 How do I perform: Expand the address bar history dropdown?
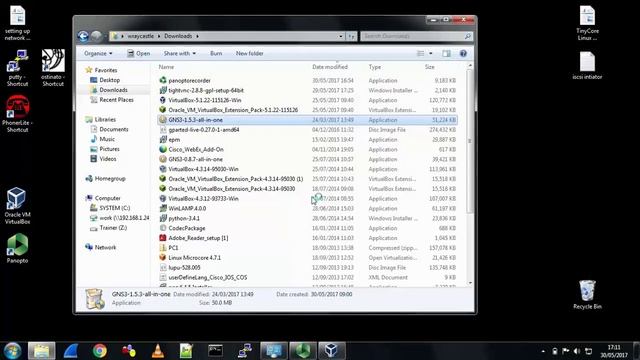pyautogui.click(x=341, y=36)
